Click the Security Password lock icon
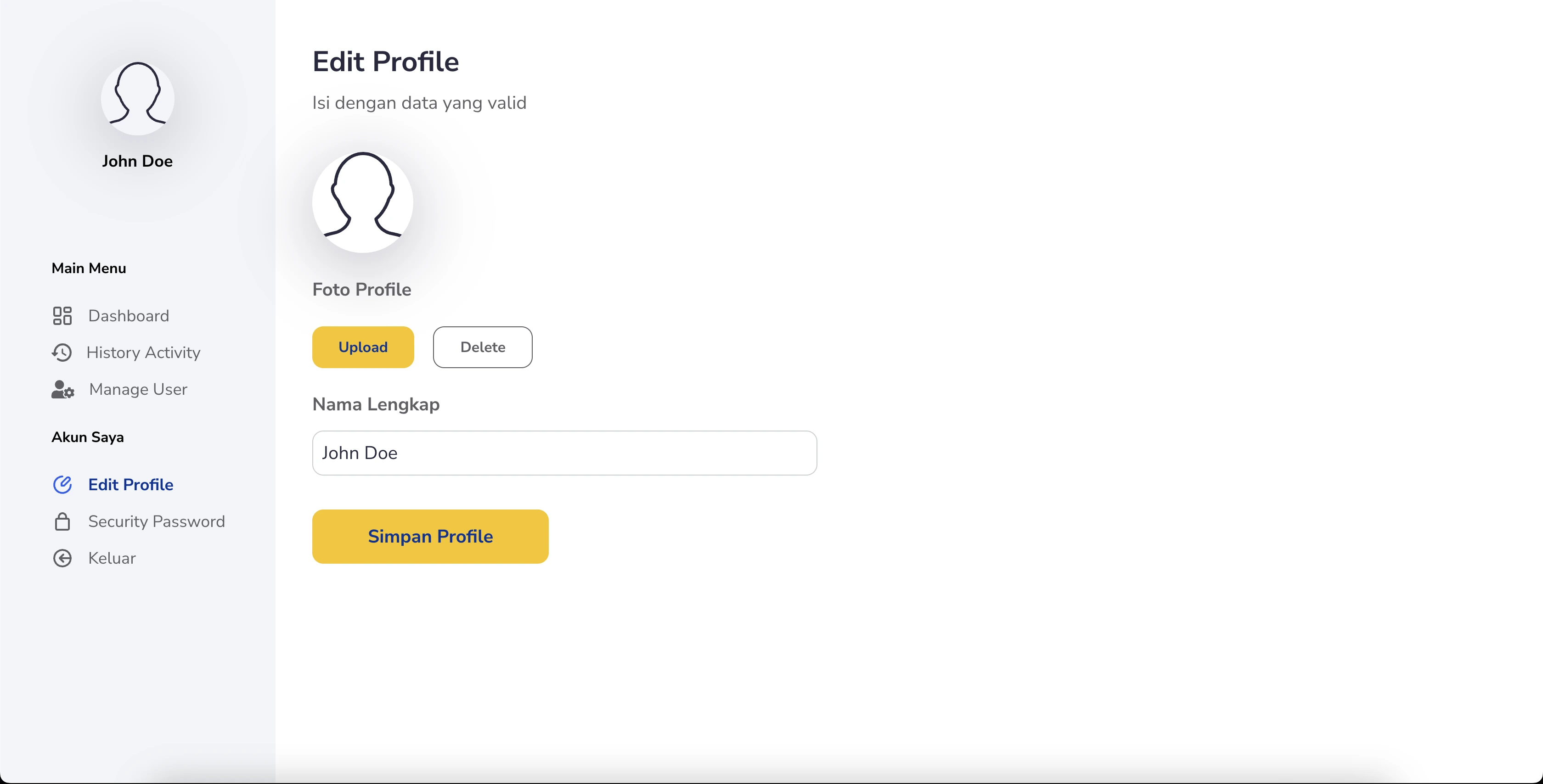 click(62, 521)
